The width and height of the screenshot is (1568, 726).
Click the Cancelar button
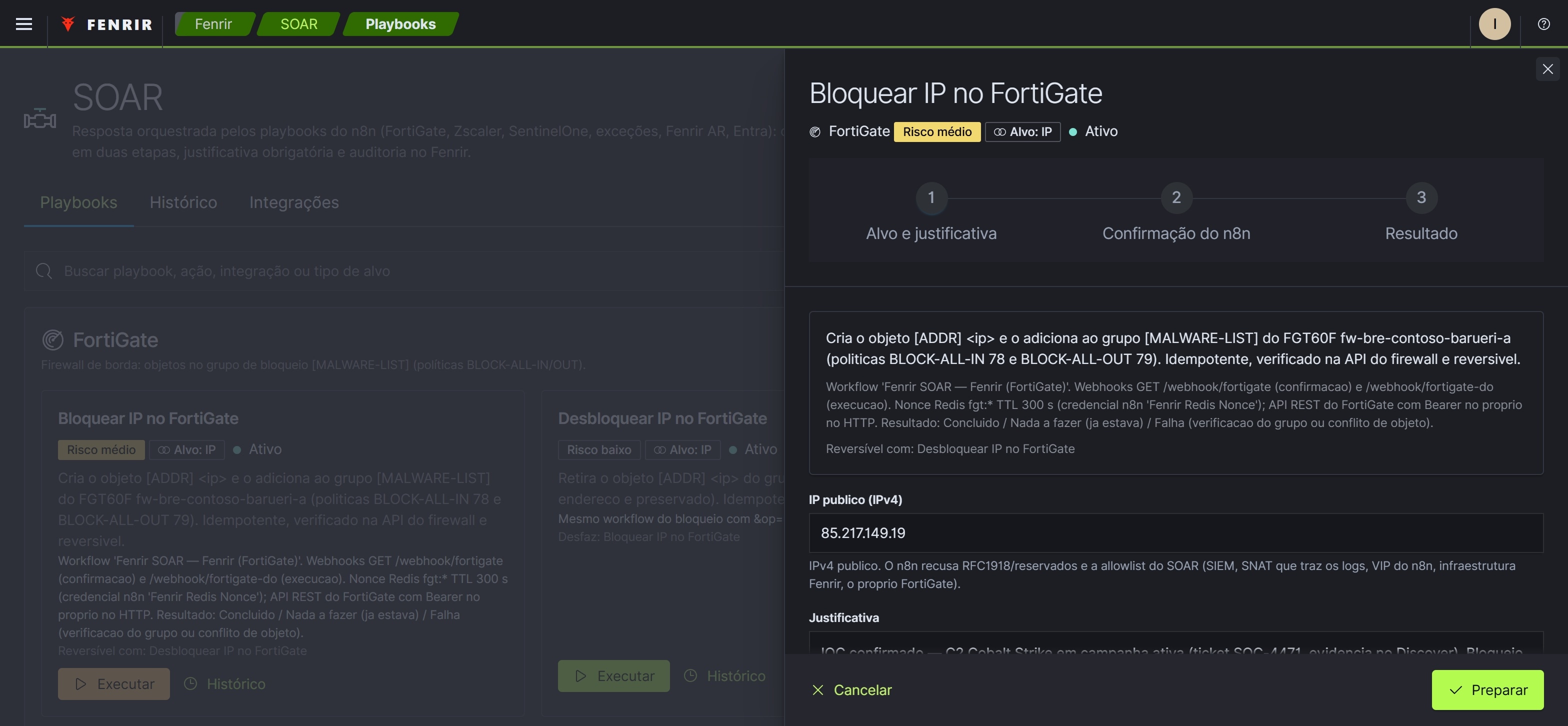(851, 689)
